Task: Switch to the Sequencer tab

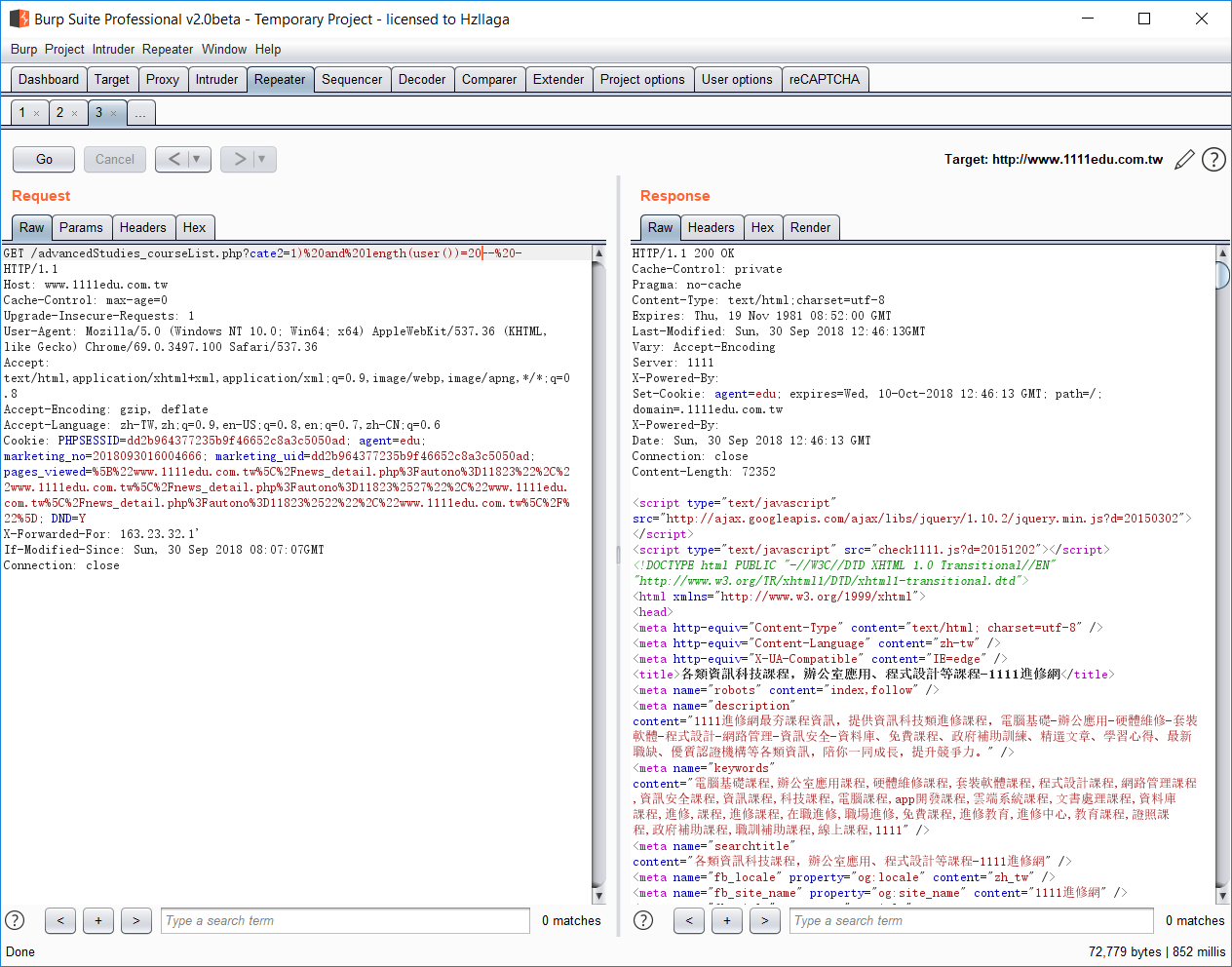Action: pyautogui.click(x=352, y=80)
